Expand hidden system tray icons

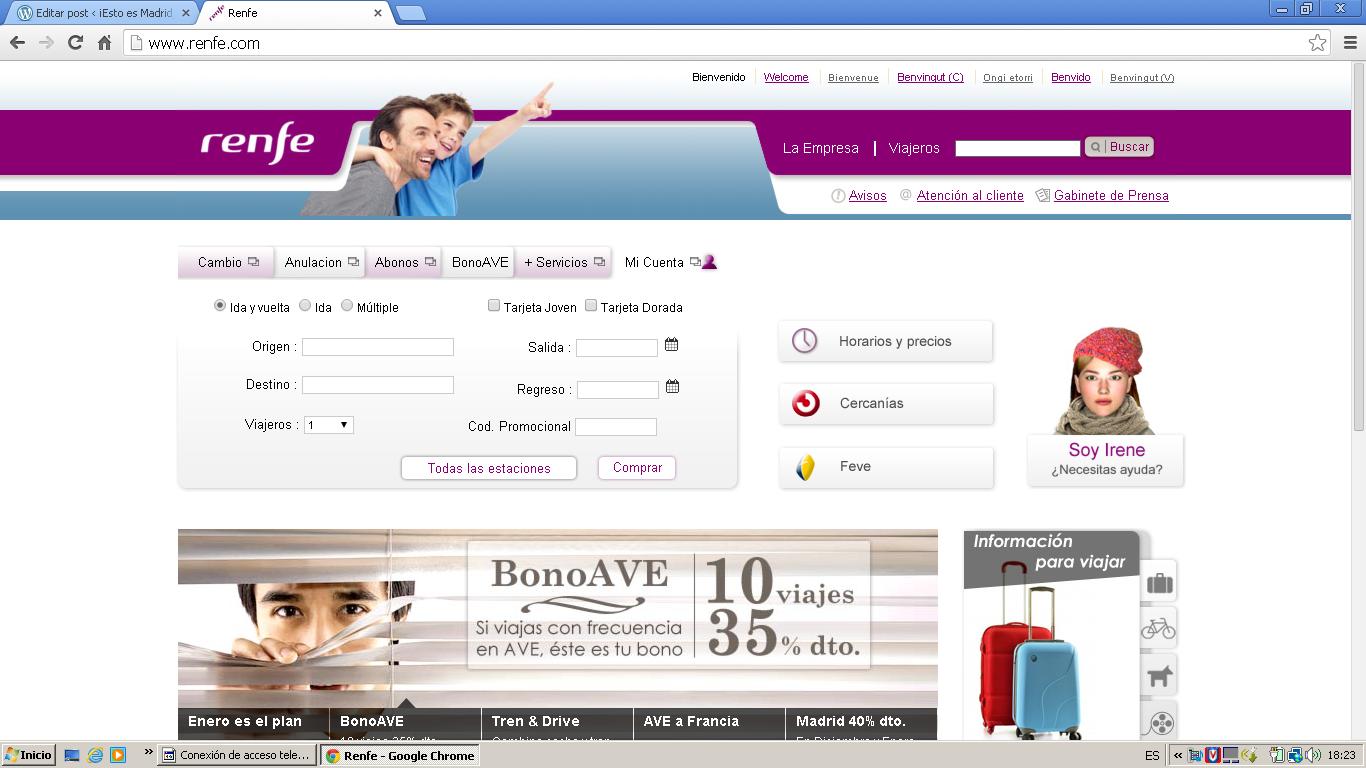coord(1178,755)
